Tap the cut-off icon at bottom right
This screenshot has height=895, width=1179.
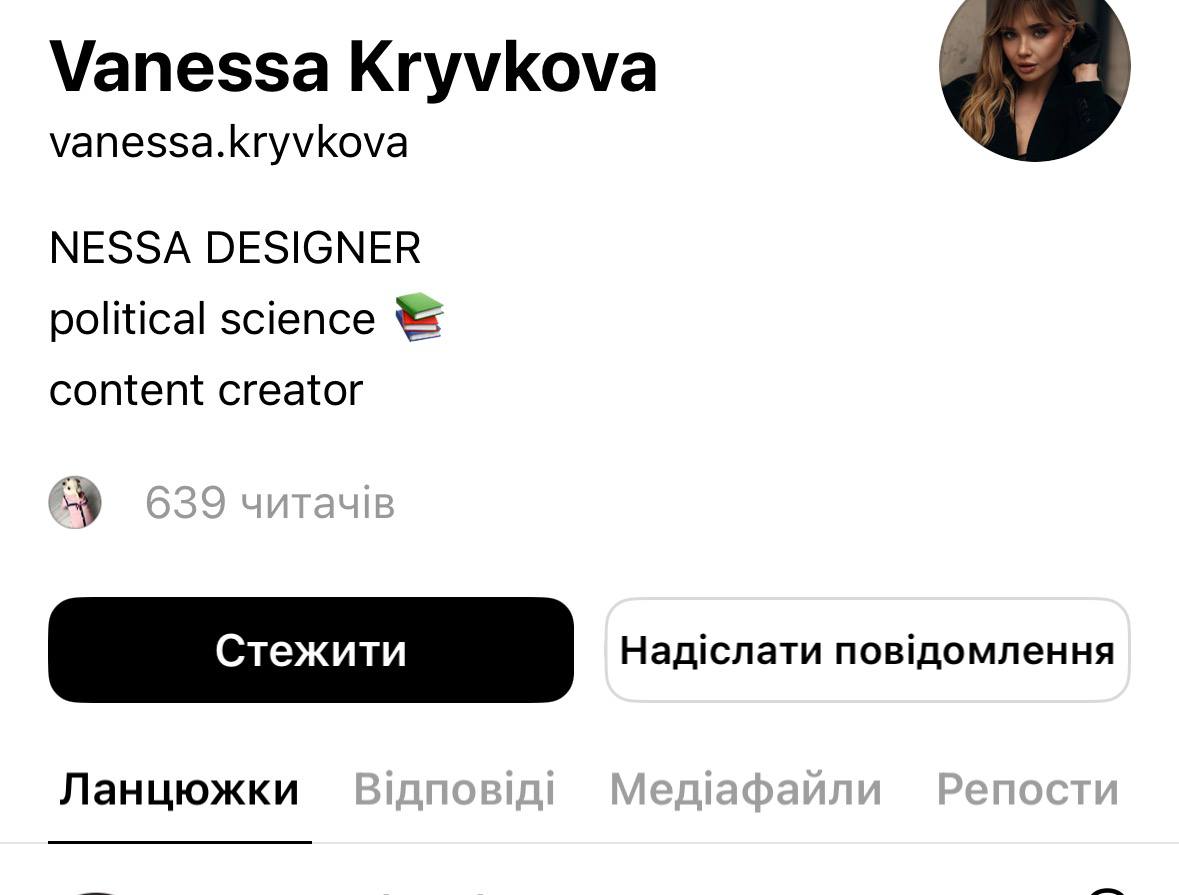1105,889
